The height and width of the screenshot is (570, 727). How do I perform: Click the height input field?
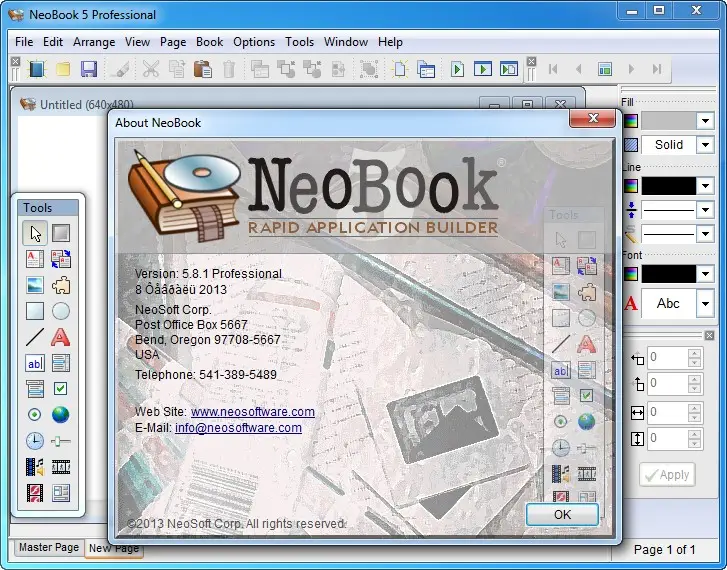click(668, 438)
